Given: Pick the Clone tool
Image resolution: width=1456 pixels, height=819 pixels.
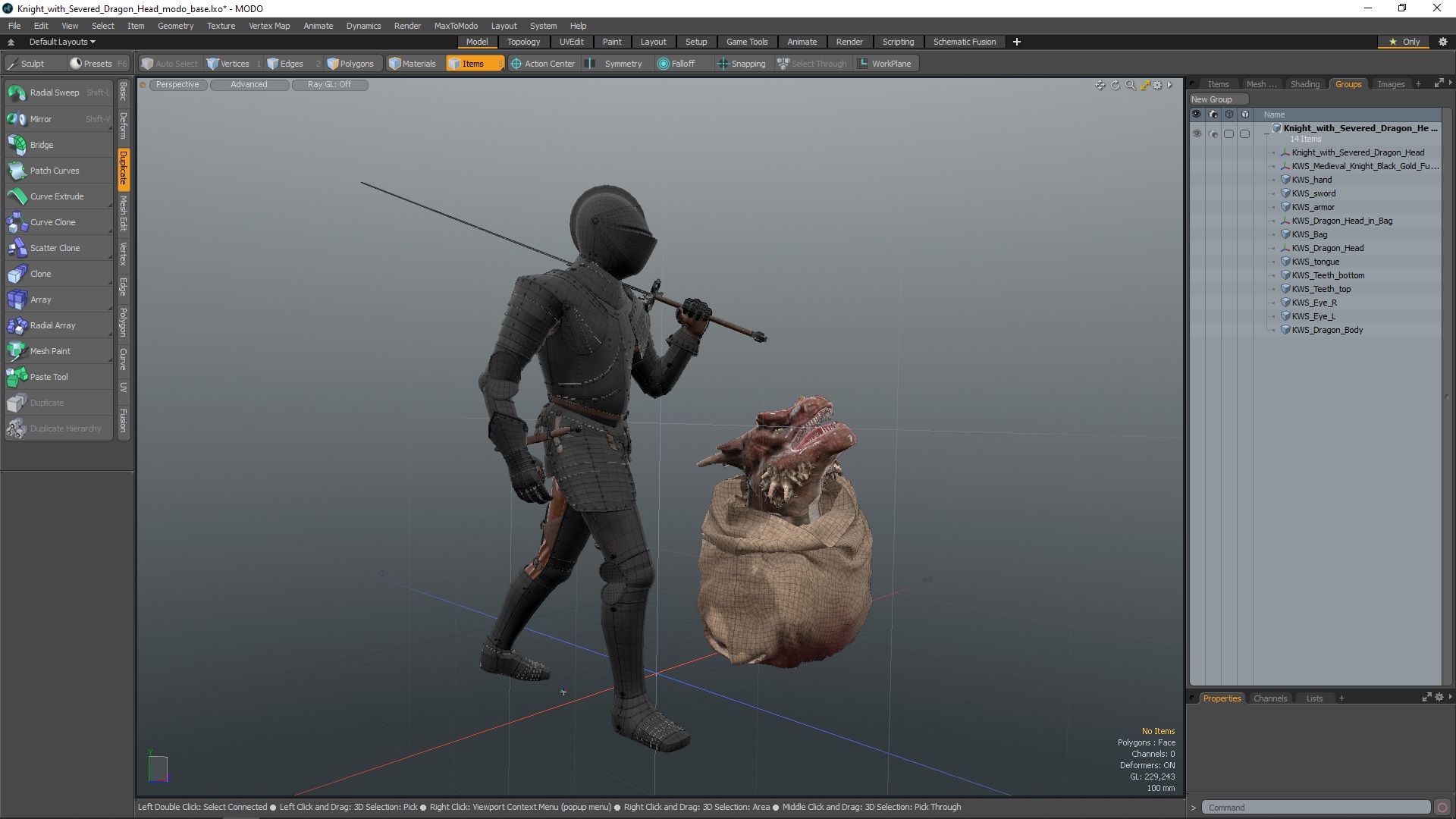Looking at the screenshot, I should coord(58,274).
